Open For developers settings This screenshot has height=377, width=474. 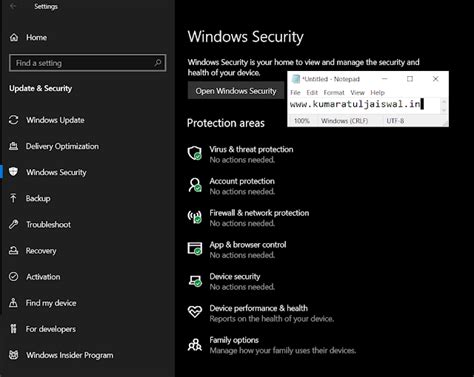point(51,329)
